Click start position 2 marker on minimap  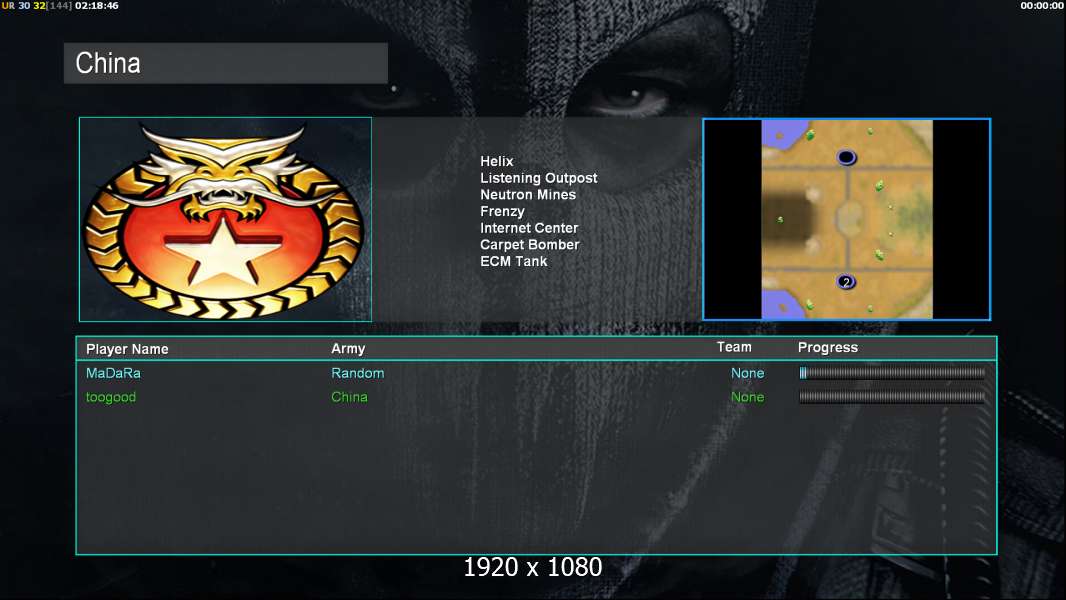pyautogui.click(x=846, y=282)
